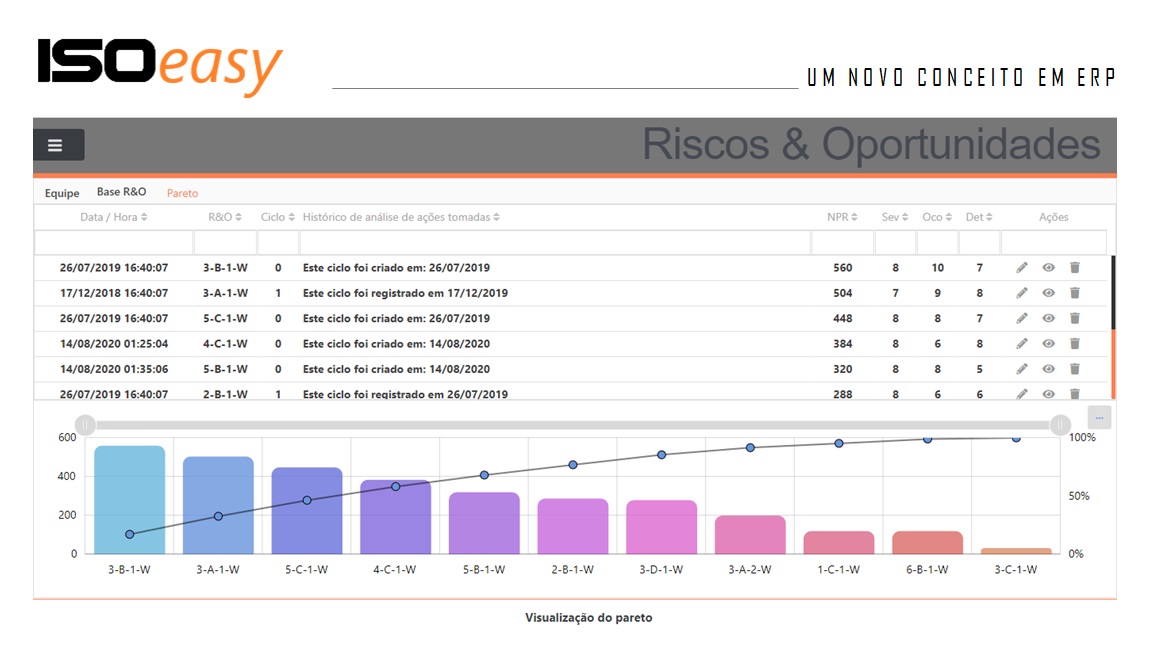Click pencil icon for the 3-A-1-W row

pos(1021,293)
